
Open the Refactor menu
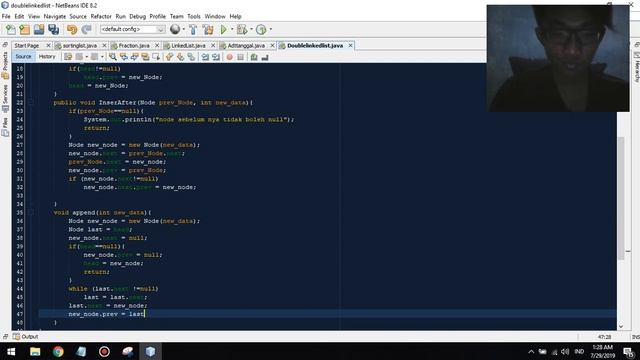[x=101, y=16]
